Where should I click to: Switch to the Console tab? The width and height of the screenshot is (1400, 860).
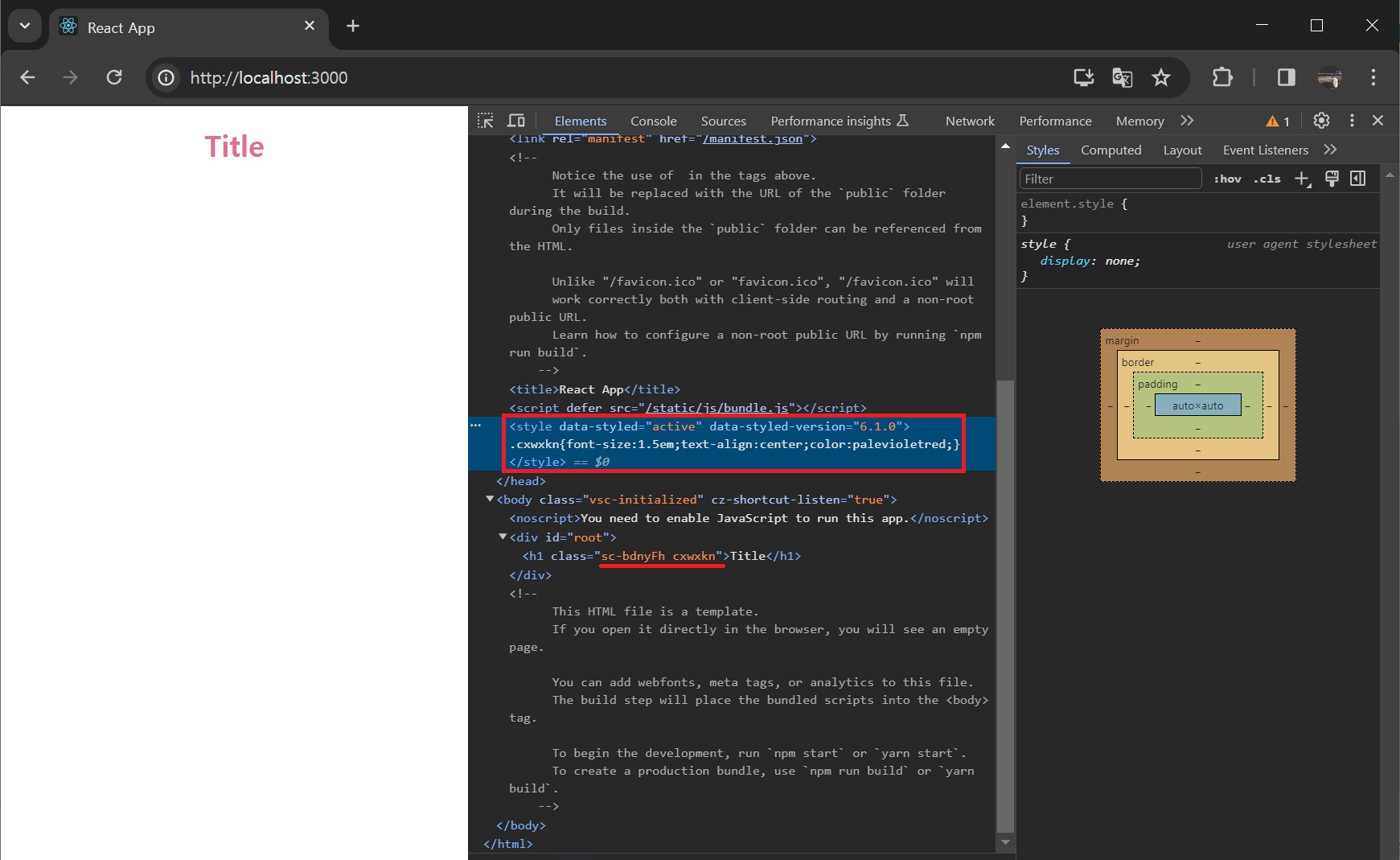[654, 121]
